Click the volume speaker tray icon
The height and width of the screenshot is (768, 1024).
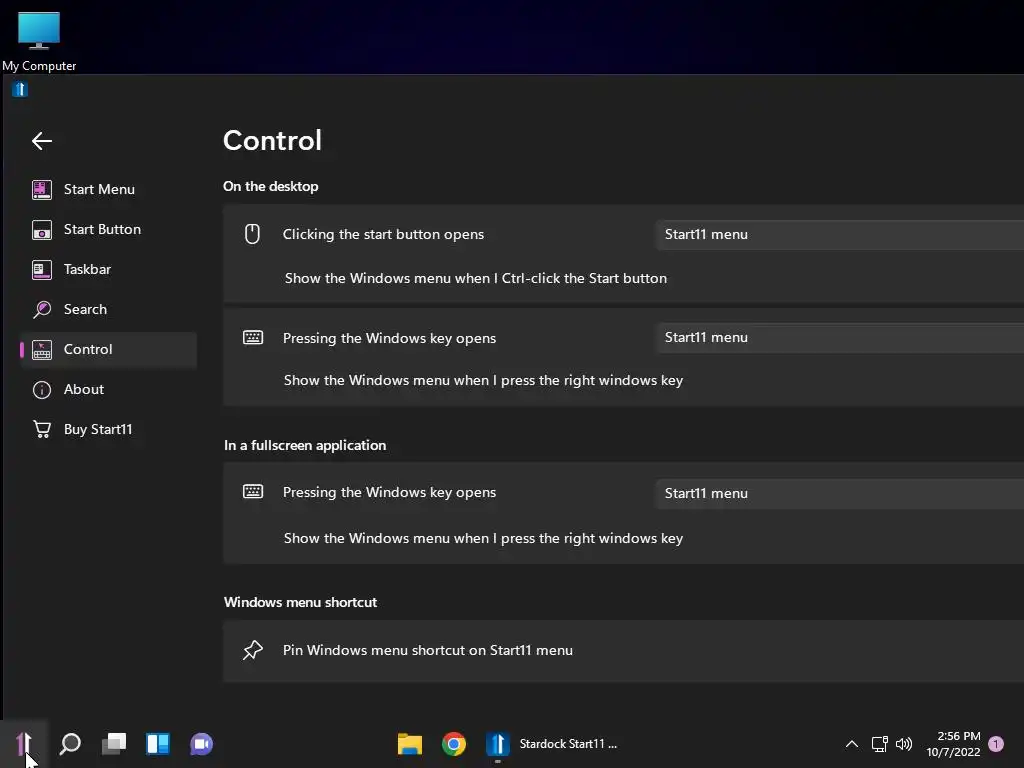904,744
